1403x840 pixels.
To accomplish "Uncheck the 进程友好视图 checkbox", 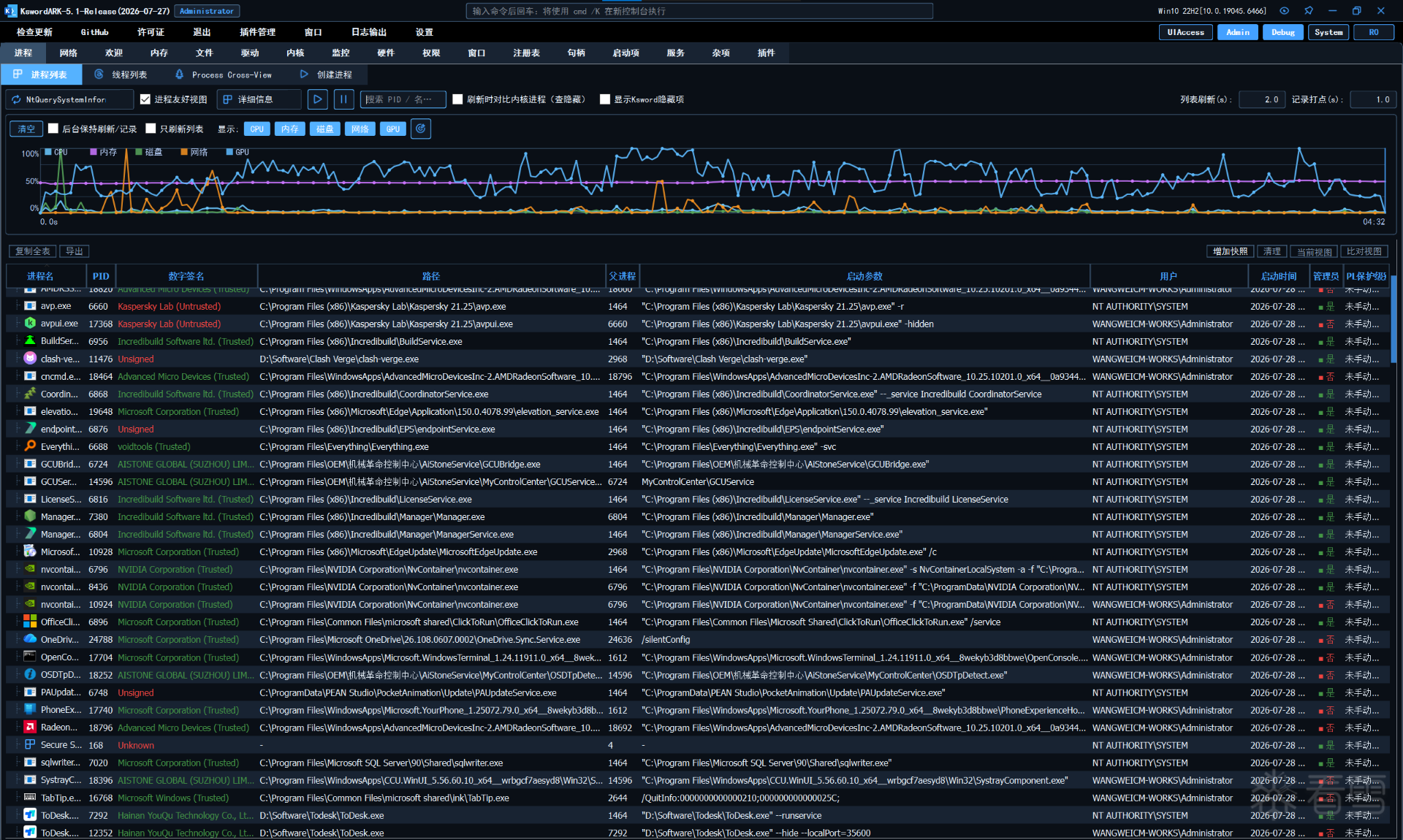I will pyautogui.click(x=145, y=99).
